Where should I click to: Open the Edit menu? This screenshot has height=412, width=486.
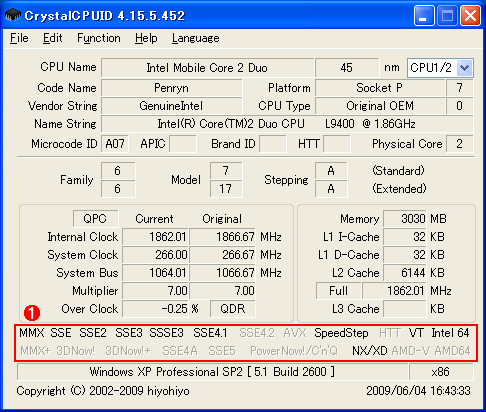click(x=52, y=38)
